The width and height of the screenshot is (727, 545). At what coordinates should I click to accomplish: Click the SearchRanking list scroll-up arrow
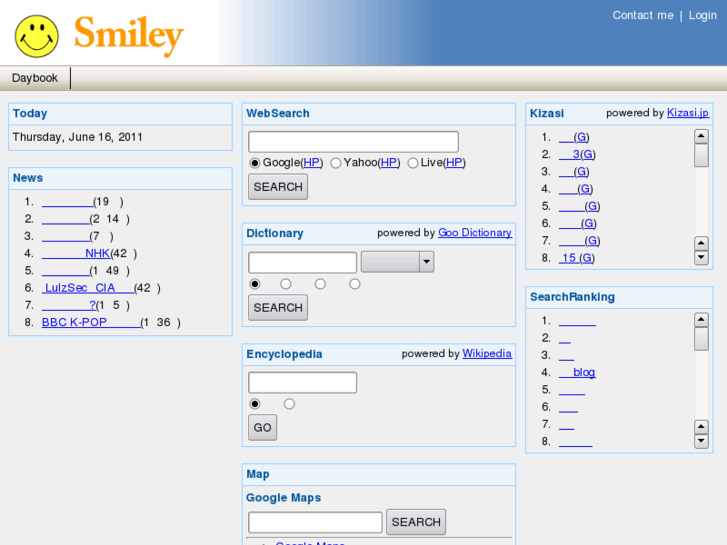(x=701, y=320)
